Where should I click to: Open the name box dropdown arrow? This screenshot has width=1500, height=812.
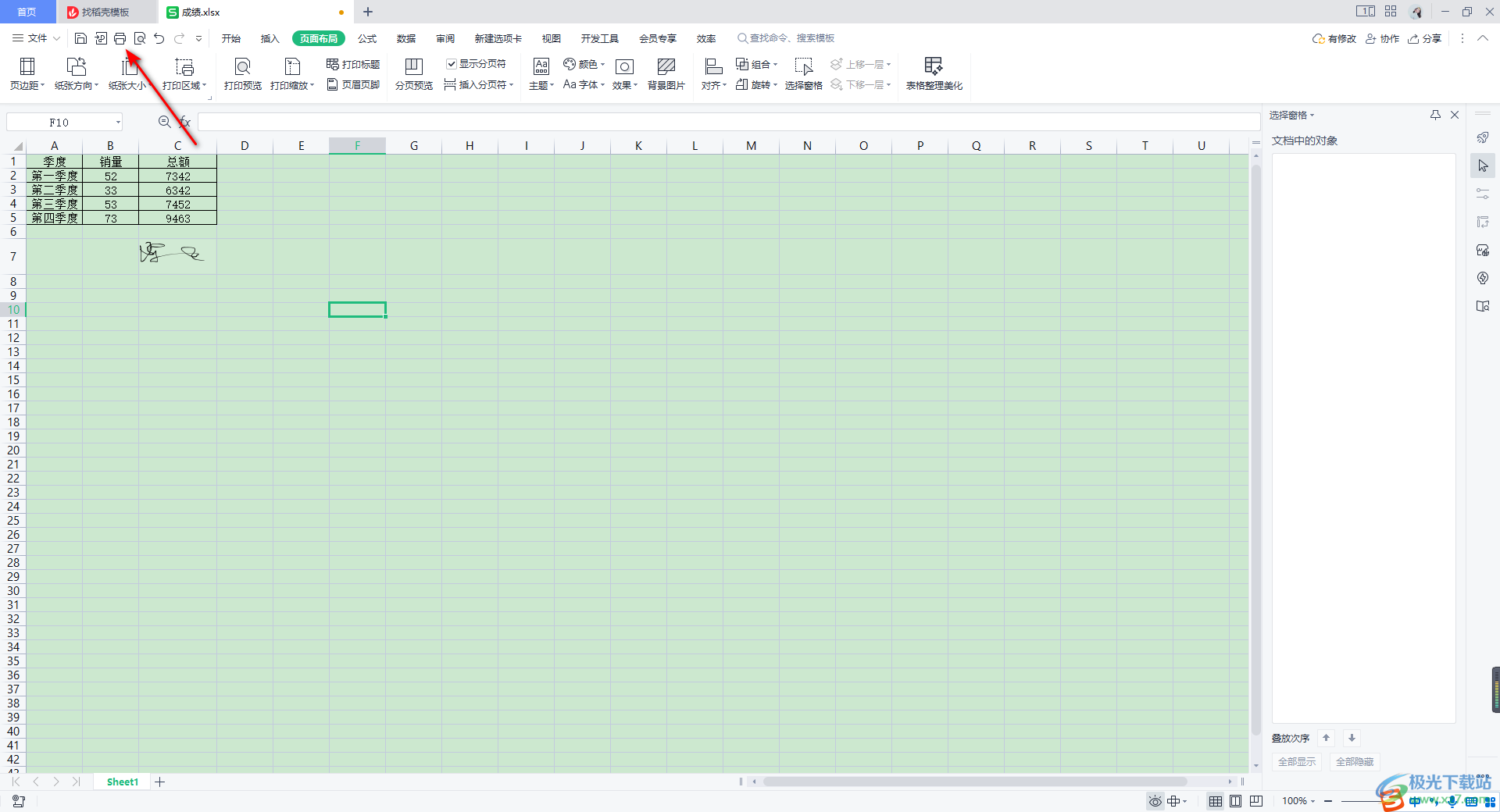click(x=118, y=122)
